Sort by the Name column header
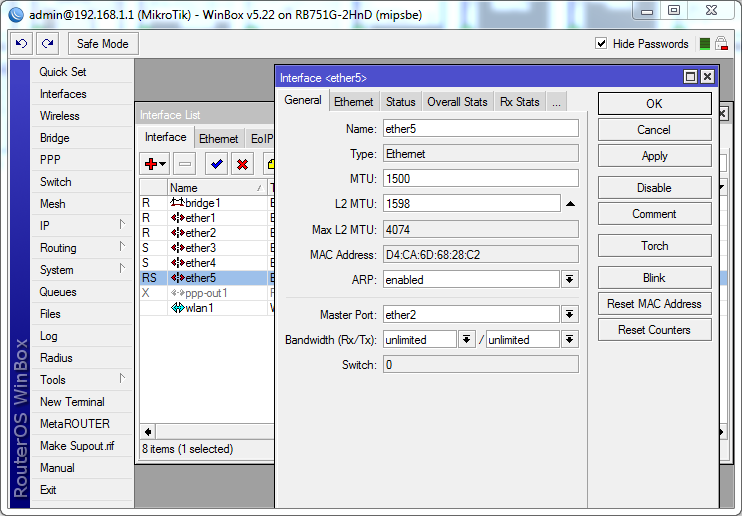Viewport: 742px width, 516px height. pyautogui.click(x=217, y=188)
